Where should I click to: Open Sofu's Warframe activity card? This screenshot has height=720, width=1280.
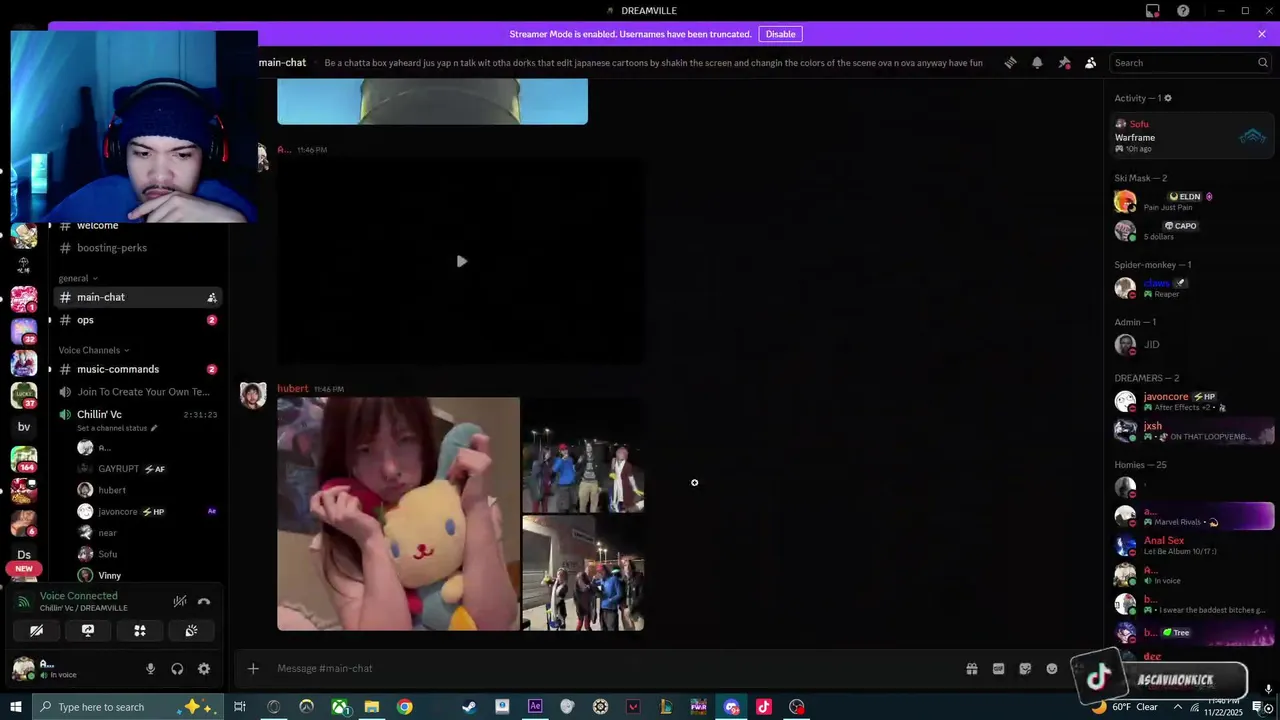point(1194,136)
